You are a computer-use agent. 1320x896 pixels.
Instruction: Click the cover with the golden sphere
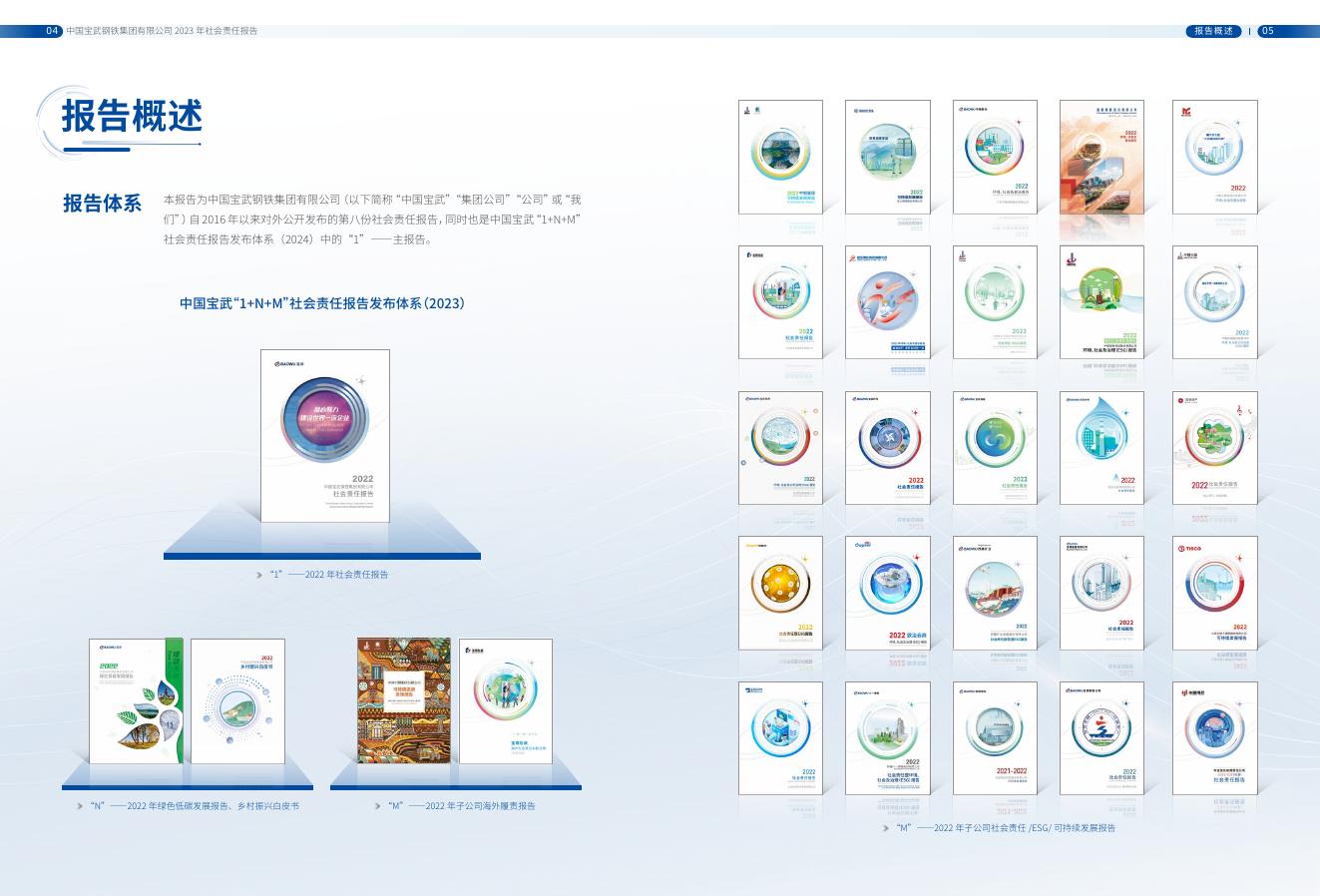780,593
